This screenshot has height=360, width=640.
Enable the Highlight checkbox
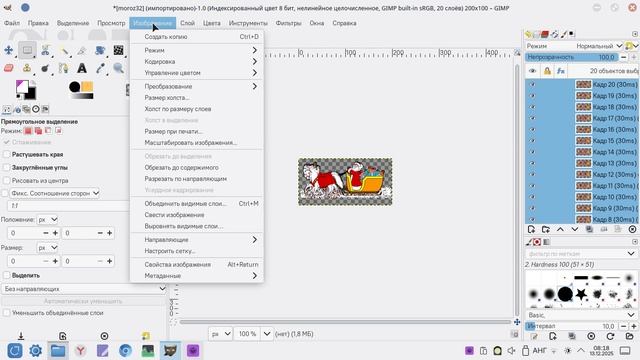[7, 276]
